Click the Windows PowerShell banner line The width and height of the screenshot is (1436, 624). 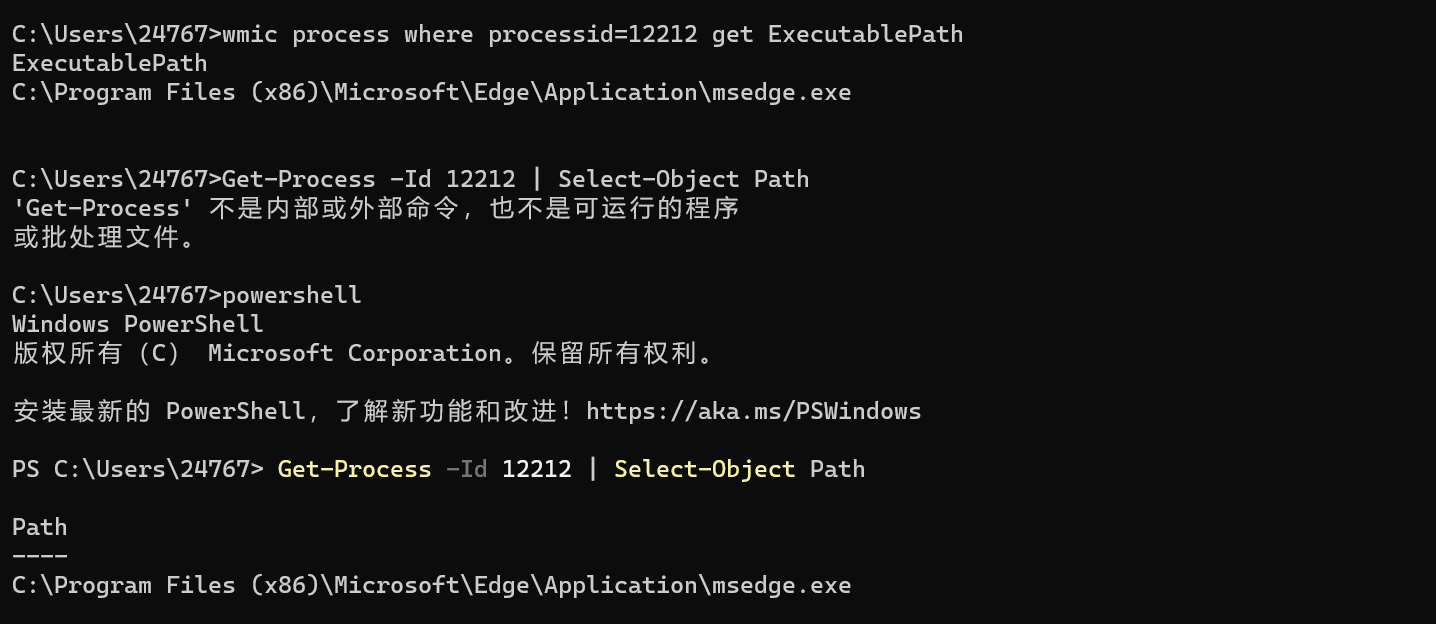pyautogui.click(x=137, y=324)
